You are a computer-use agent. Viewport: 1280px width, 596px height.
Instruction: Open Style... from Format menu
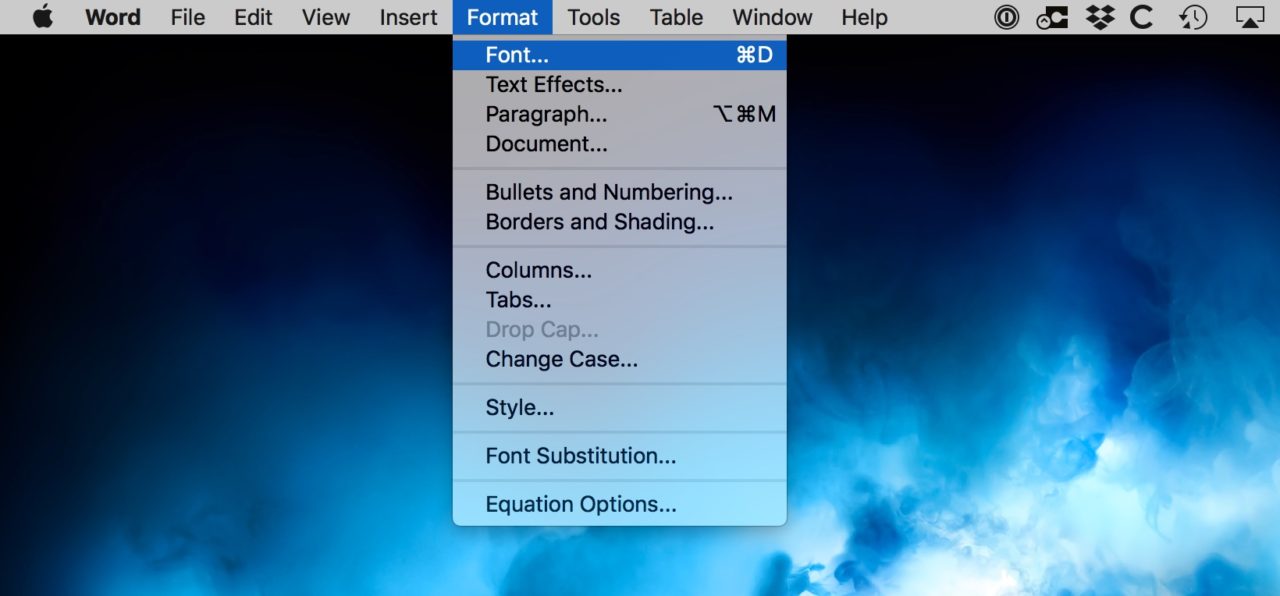[x=620, y=408]
